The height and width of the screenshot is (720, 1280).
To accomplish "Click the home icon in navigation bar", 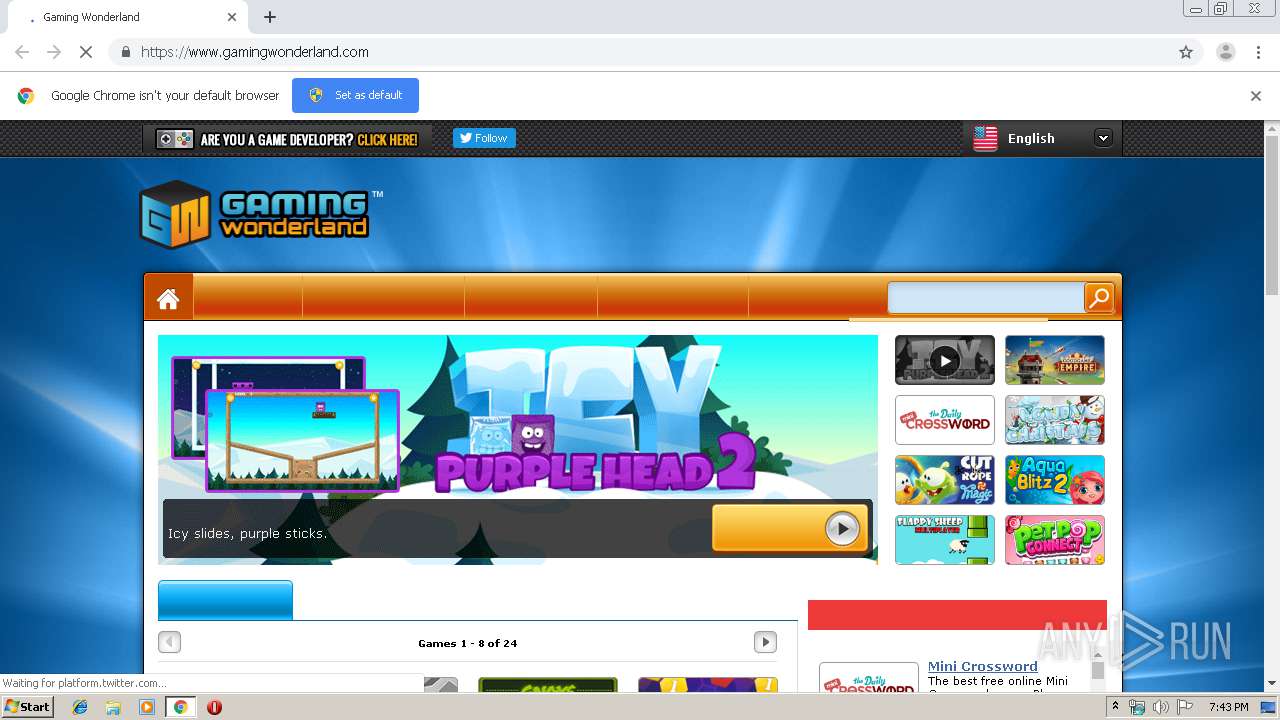I will [168, 298].
